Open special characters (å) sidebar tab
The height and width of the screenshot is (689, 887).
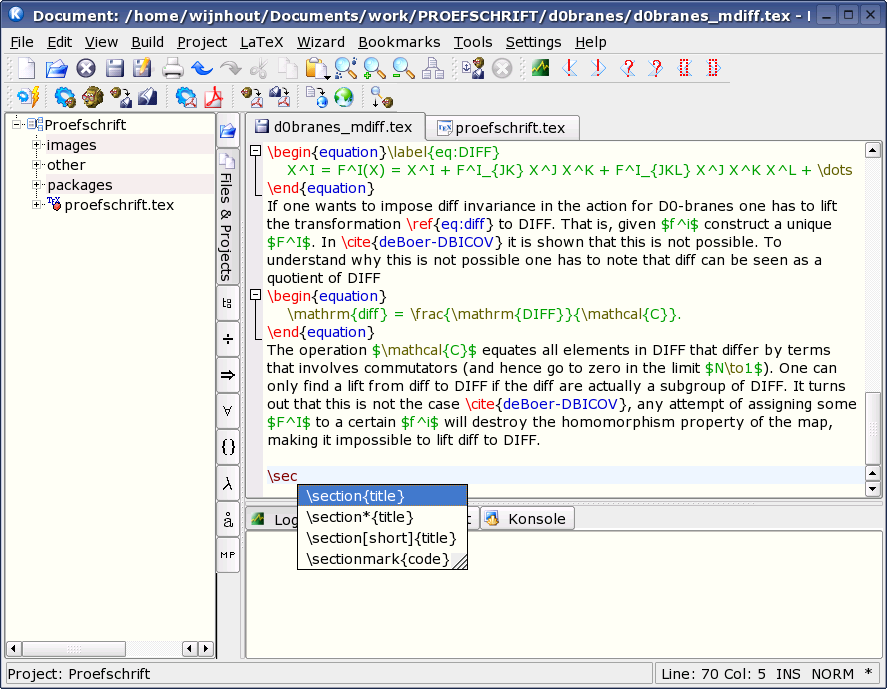(x=227, y=519)
